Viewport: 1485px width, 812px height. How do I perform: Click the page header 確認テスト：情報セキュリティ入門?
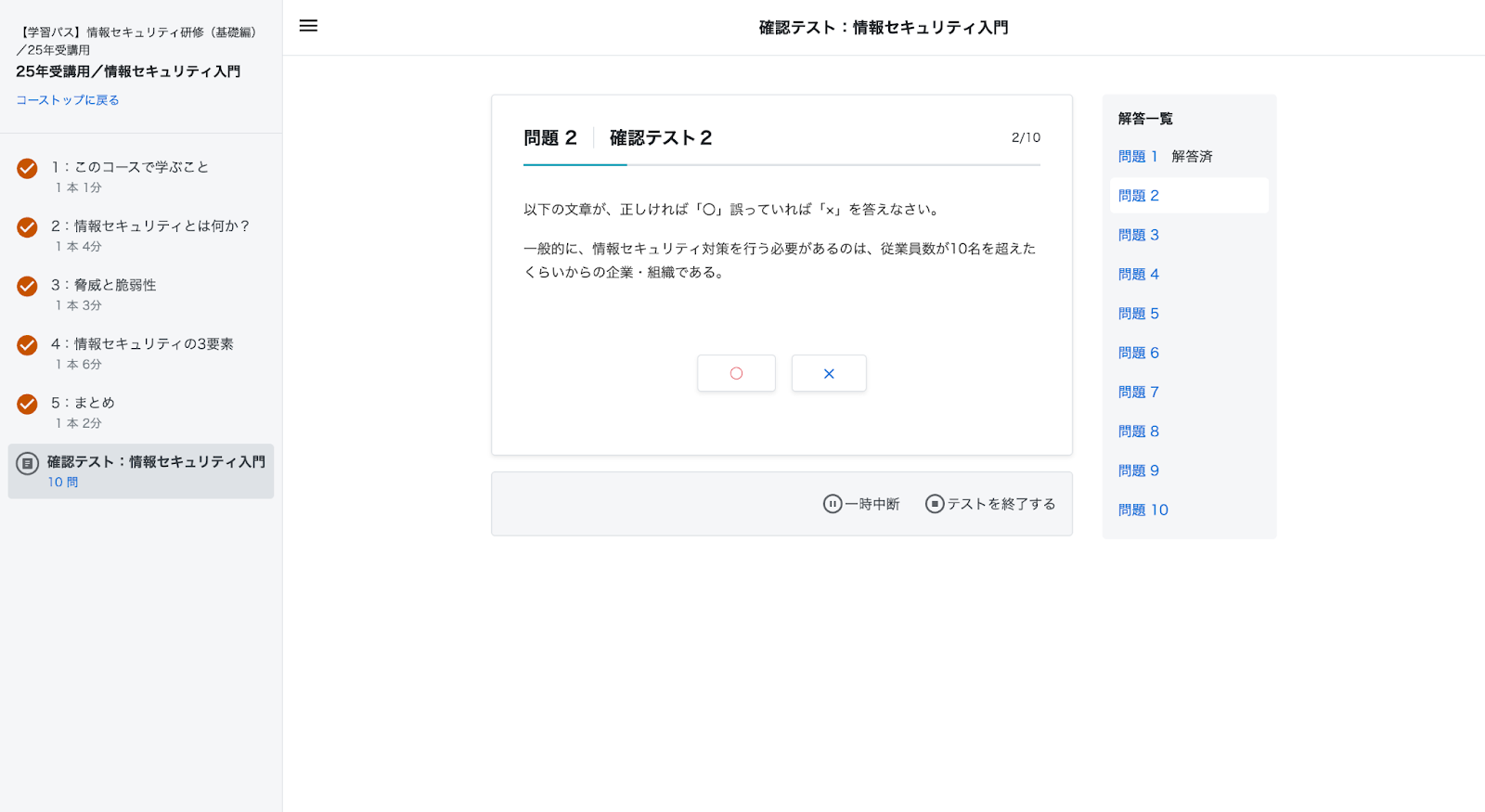click(x=884, y=28)
